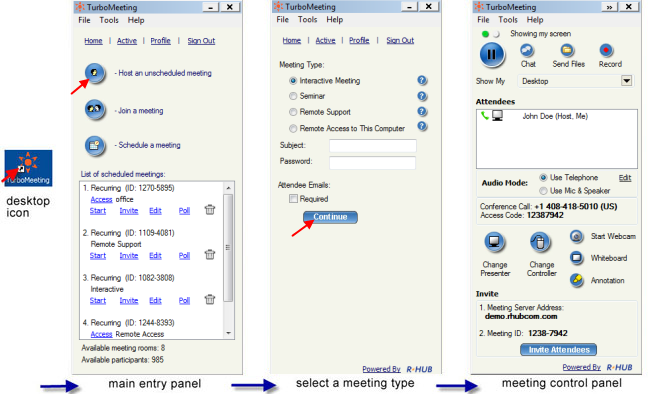The width and height of the screenshot is (650, 394).
Task: Select Remote Access to This Computer option
Action: pos(293,129)
